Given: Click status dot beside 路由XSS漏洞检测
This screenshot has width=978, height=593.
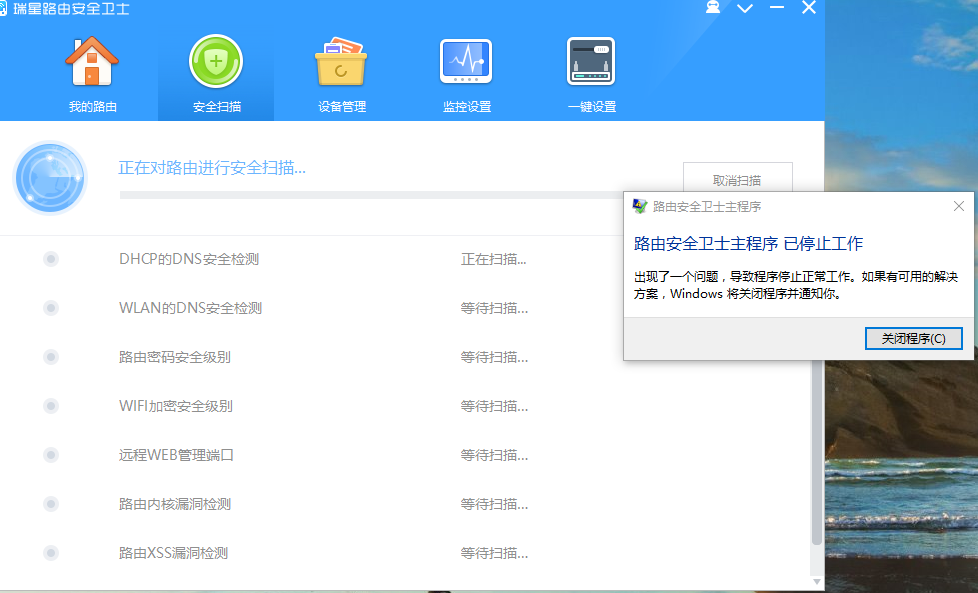Looking at the screenshot, I should pyautogui.click(x=51, y=553).
